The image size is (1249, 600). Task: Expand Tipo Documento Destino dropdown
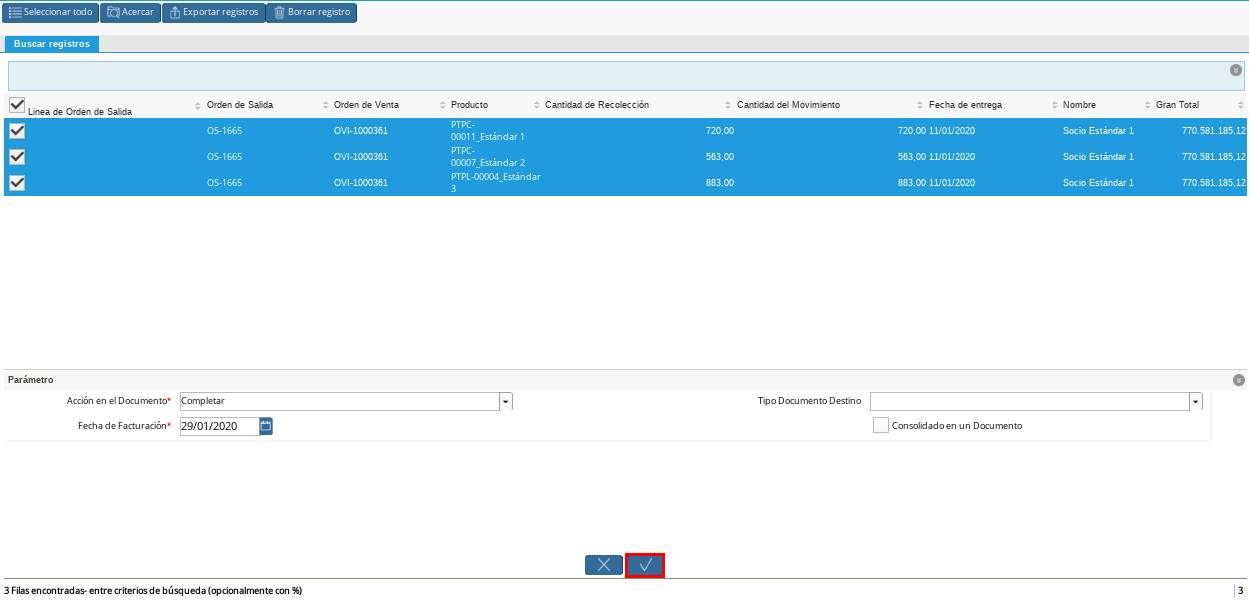coord(1195,401)
